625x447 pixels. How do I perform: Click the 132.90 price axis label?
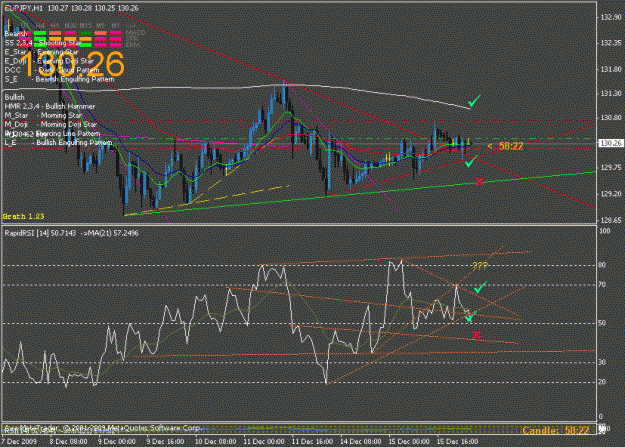coord(610,17)
